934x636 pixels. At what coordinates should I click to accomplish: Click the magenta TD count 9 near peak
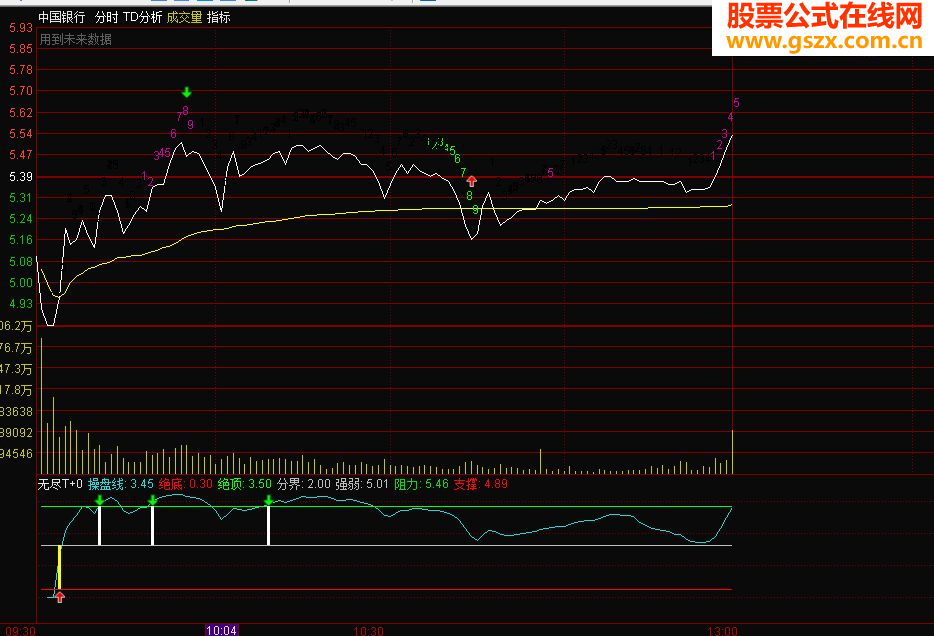coord(191,124)
